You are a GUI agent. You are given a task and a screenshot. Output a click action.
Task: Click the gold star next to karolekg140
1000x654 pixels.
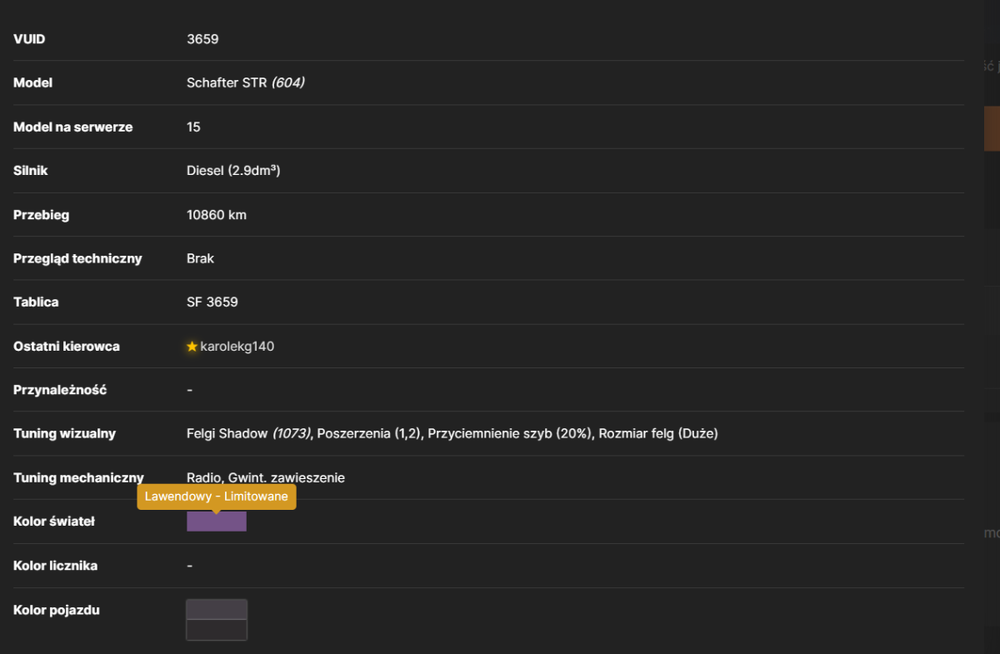point(191,346)
